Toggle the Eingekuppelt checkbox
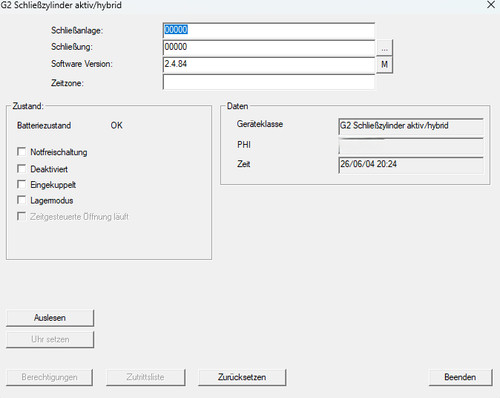 21,184
